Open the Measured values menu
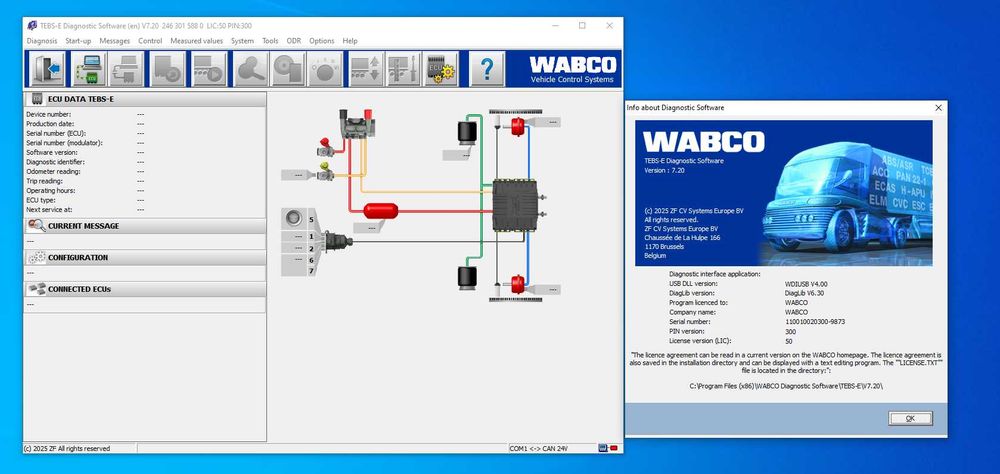The height and width of the screenshot is (474, 1000). pos(196,41)
